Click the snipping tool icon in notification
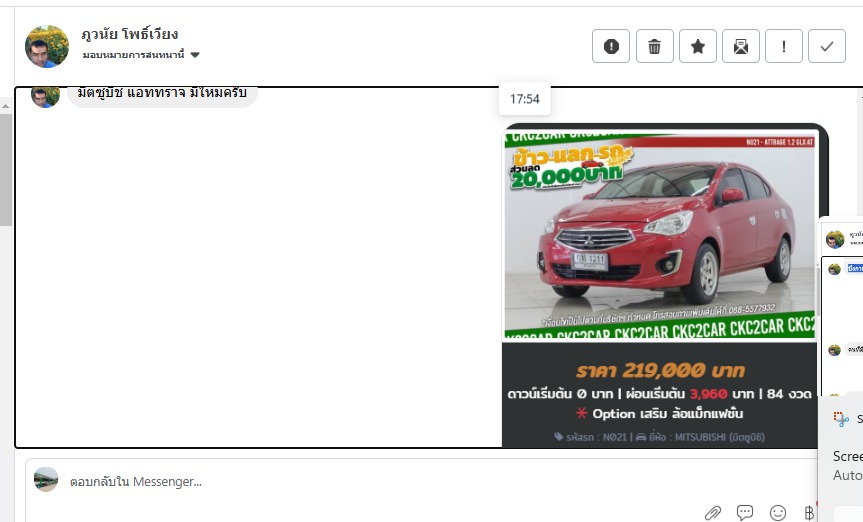 841,419
